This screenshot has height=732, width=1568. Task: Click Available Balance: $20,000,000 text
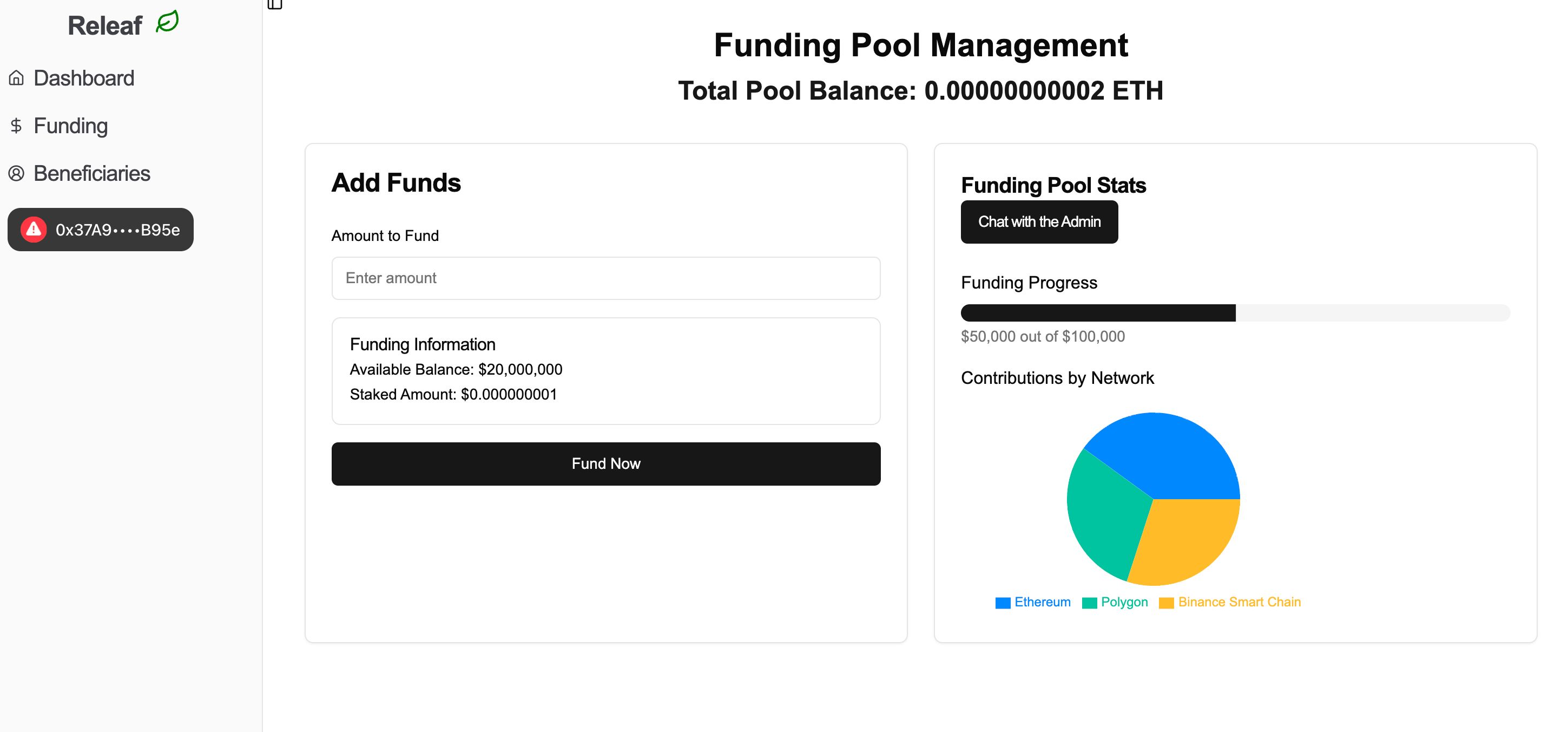[x=456, y=370]
